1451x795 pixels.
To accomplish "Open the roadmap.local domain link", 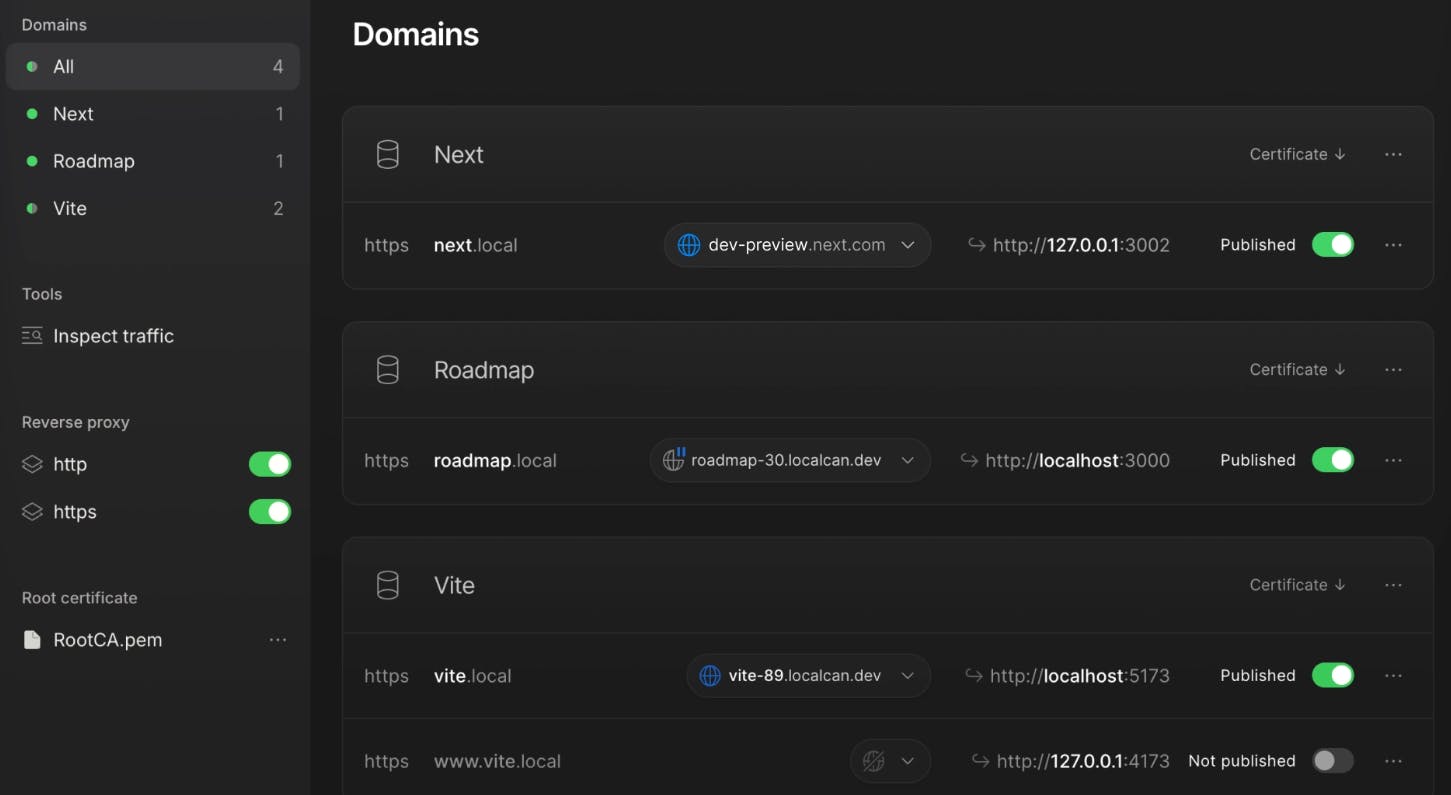I will [x=495, y=460].
